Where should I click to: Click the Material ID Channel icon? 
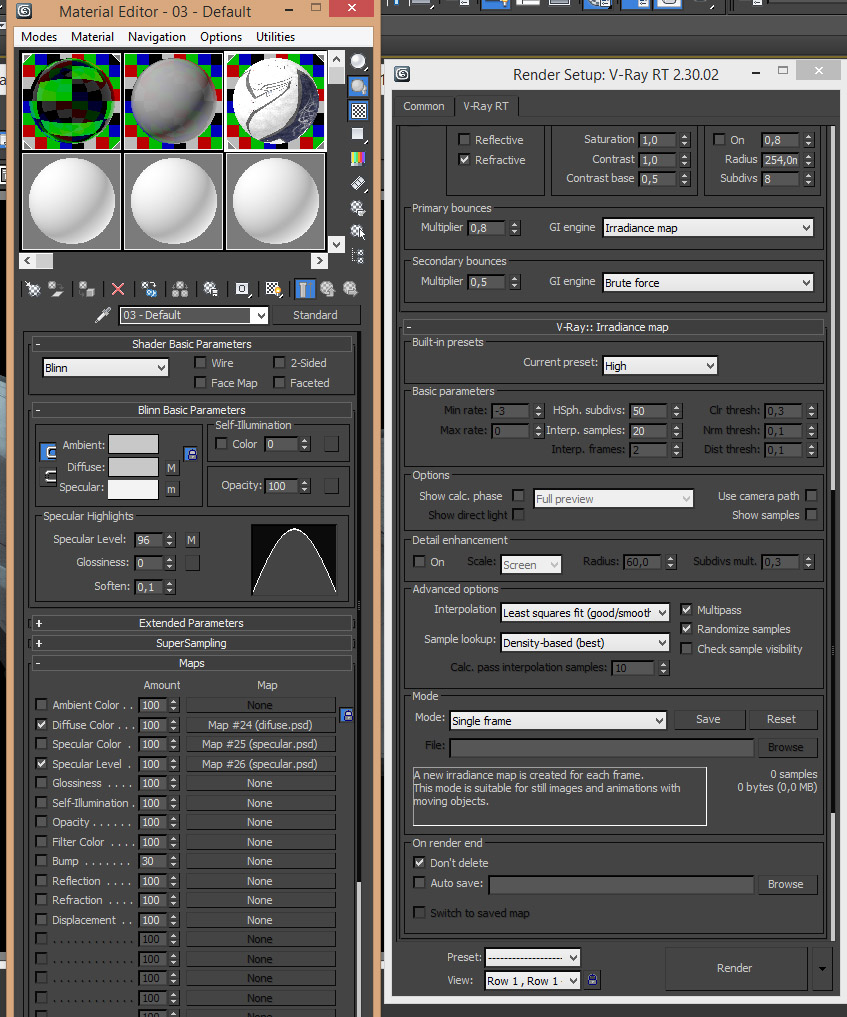point(242,289)
